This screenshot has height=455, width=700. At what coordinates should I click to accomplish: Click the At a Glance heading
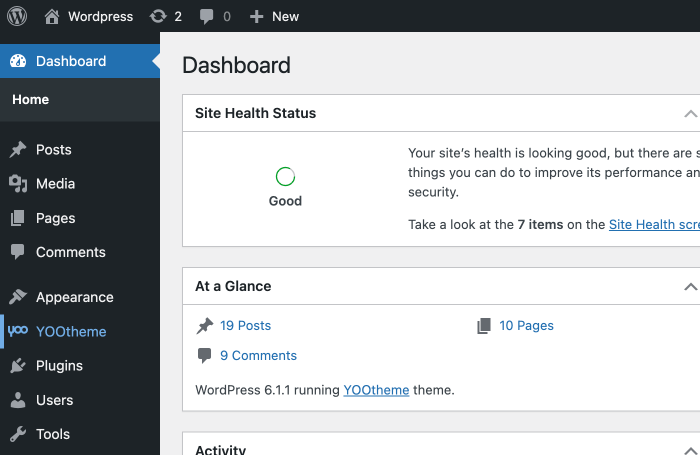(x=233, y=286)
